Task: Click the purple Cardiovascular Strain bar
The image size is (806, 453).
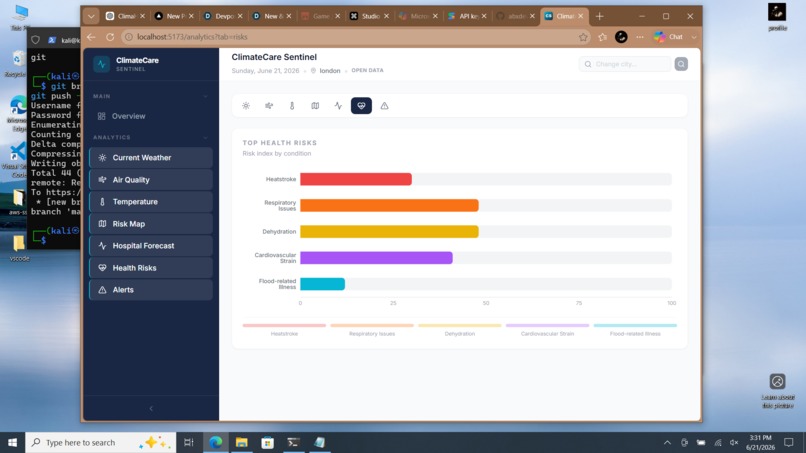Action: [x=376, y=258]
